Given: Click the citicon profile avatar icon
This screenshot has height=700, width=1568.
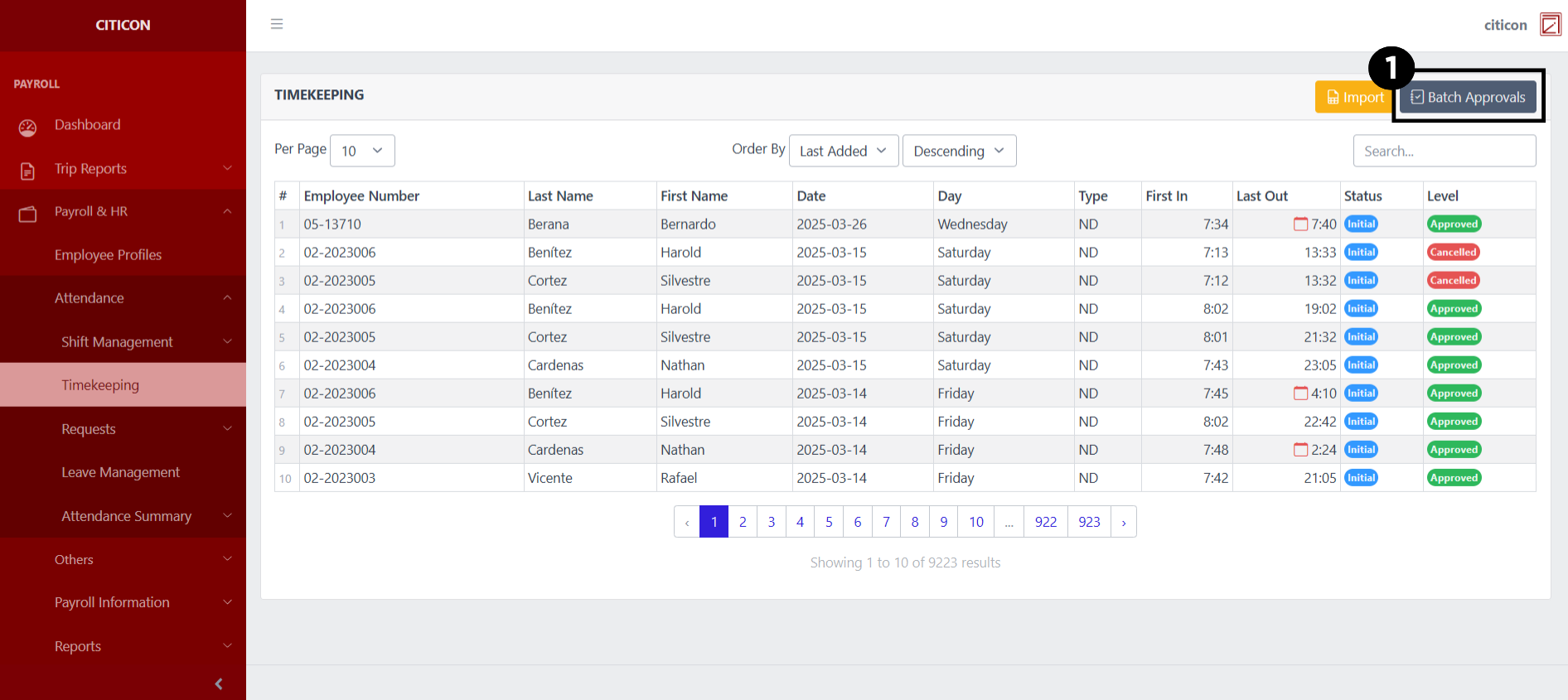Looking at the screenshot, I should [x=1550, y=25].
